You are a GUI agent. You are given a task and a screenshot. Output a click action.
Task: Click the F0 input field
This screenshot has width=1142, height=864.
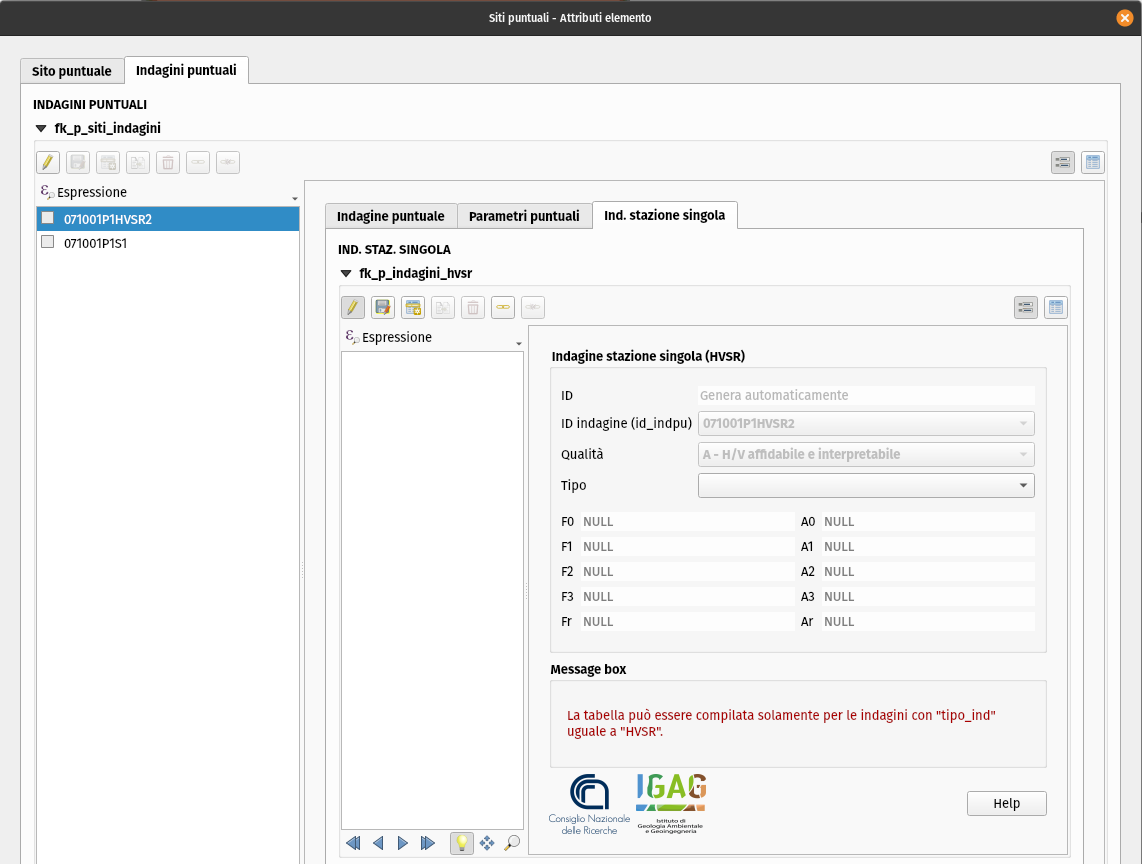(687, 522)
